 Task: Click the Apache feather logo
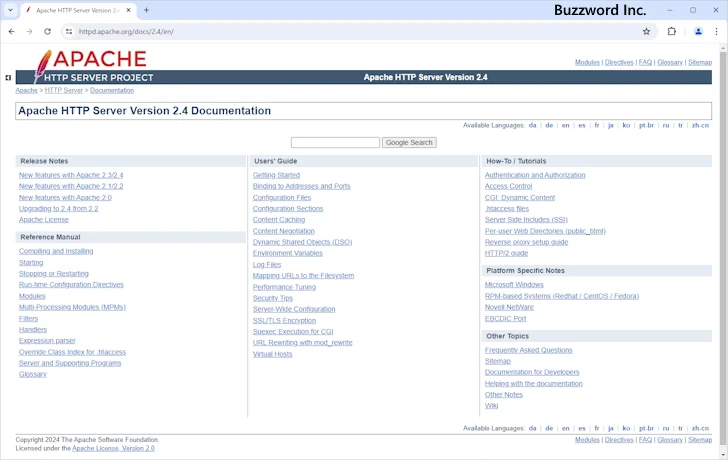[42, 66]
